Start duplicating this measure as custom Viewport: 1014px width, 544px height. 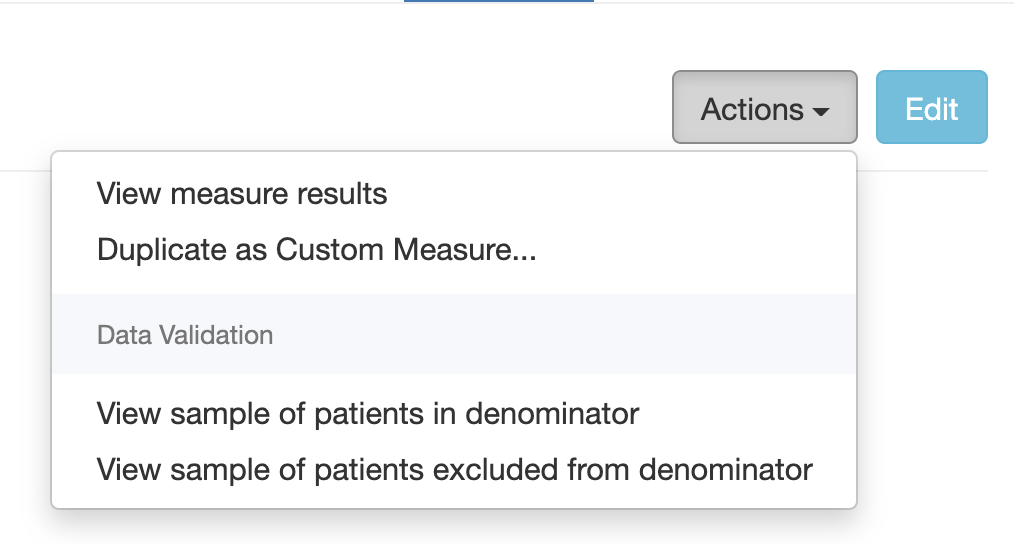click(316, 250)
